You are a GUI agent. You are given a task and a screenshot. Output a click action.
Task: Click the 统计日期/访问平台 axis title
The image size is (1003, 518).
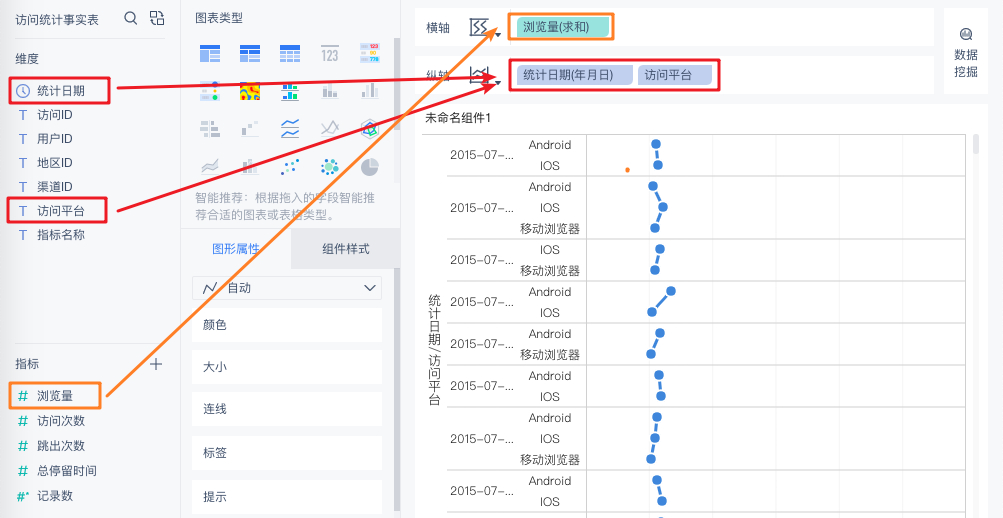click(x=434, y=350)
